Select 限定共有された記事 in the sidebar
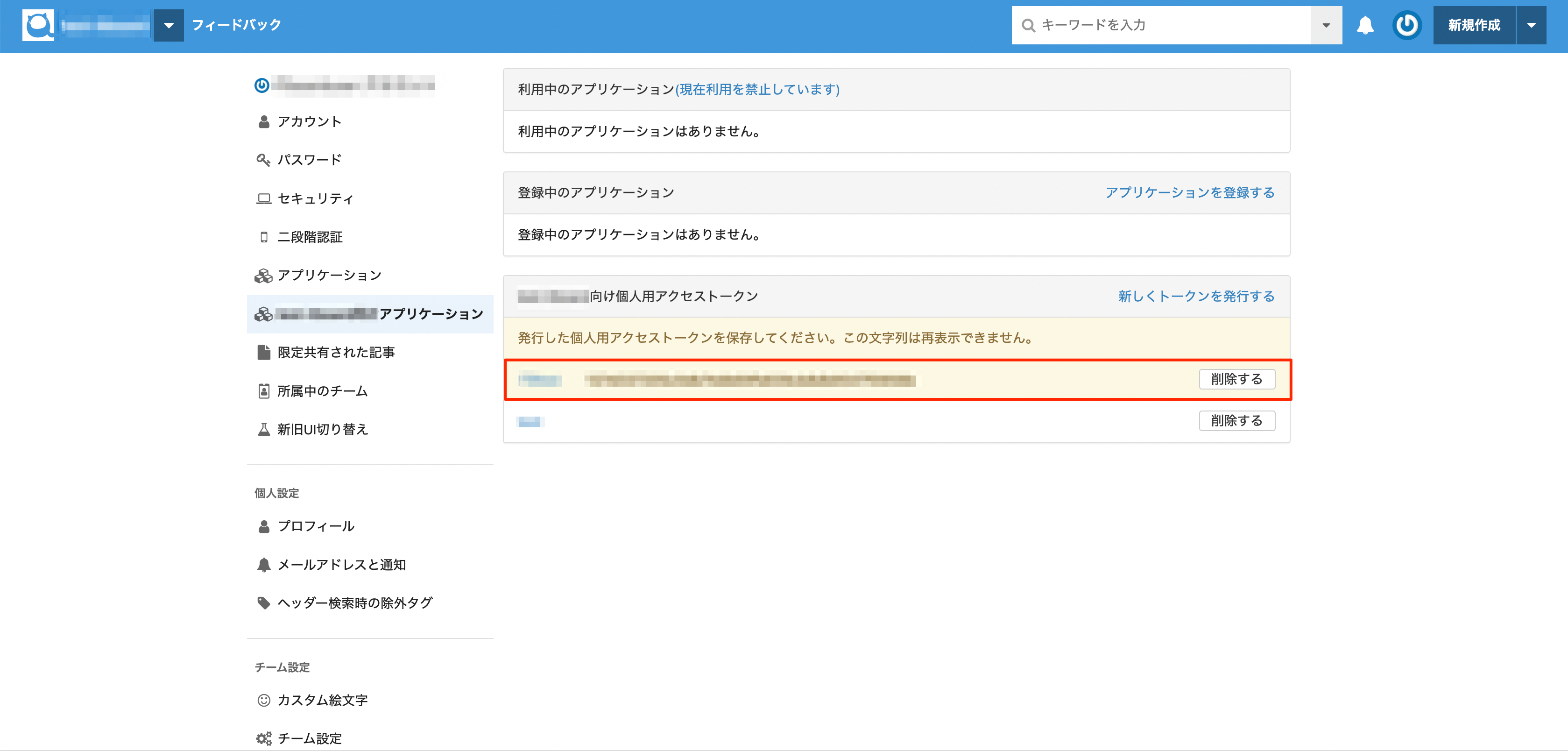 point(336,352)
